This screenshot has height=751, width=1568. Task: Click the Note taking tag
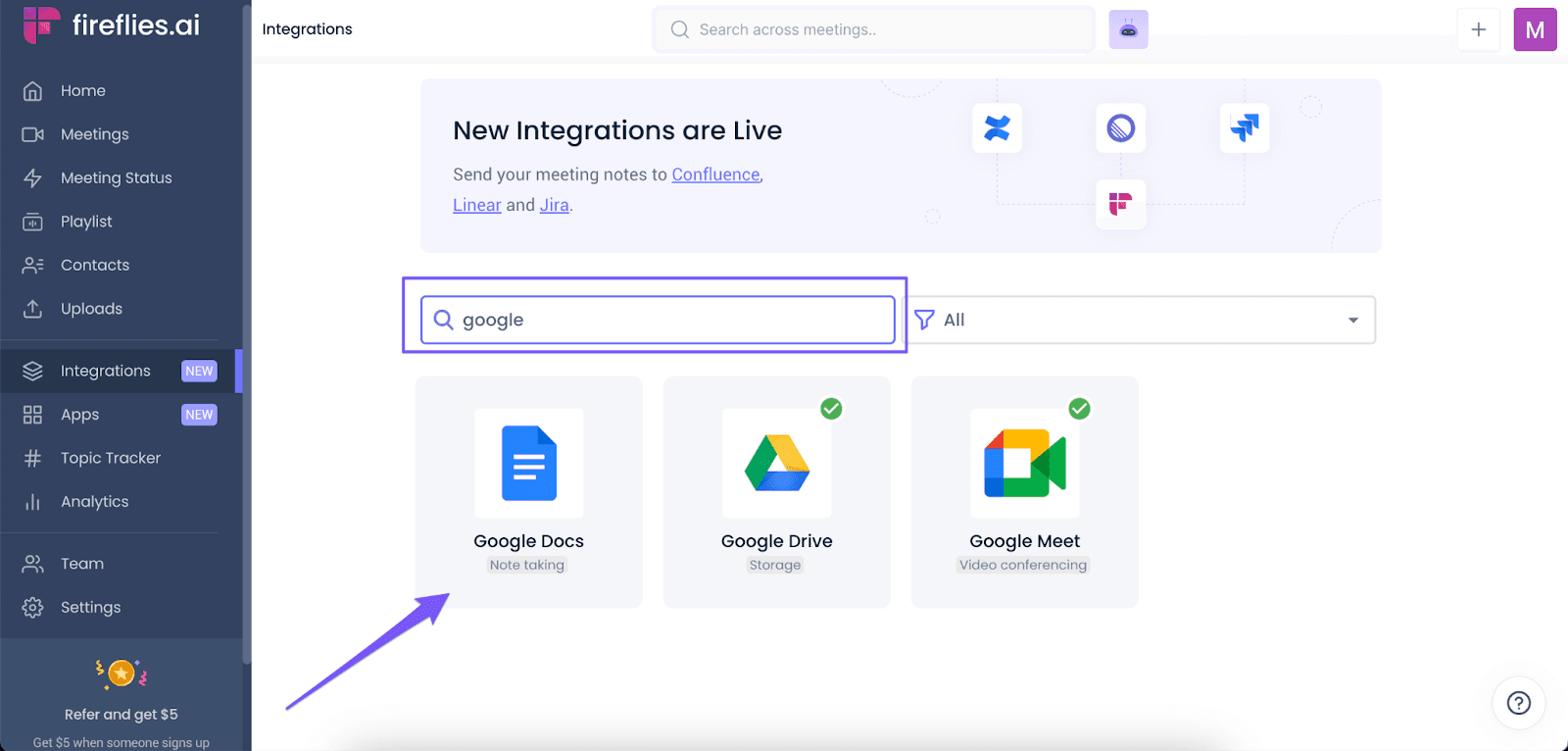coord(527,565)
